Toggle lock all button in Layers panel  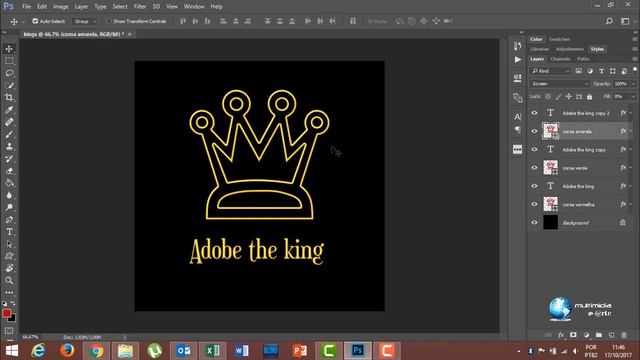589,97
